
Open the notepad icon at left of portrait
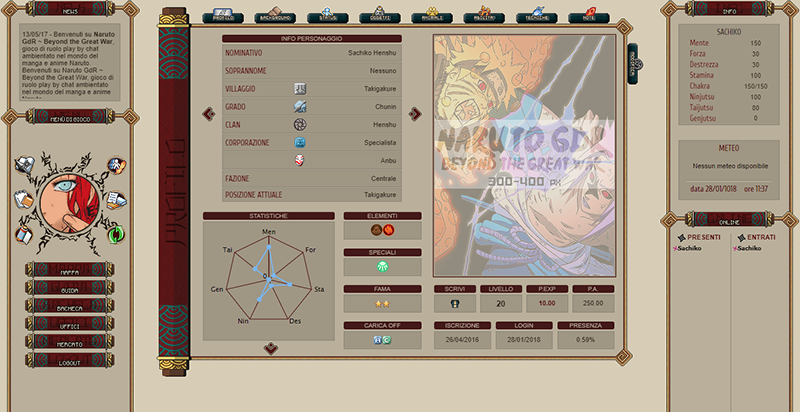23,199
